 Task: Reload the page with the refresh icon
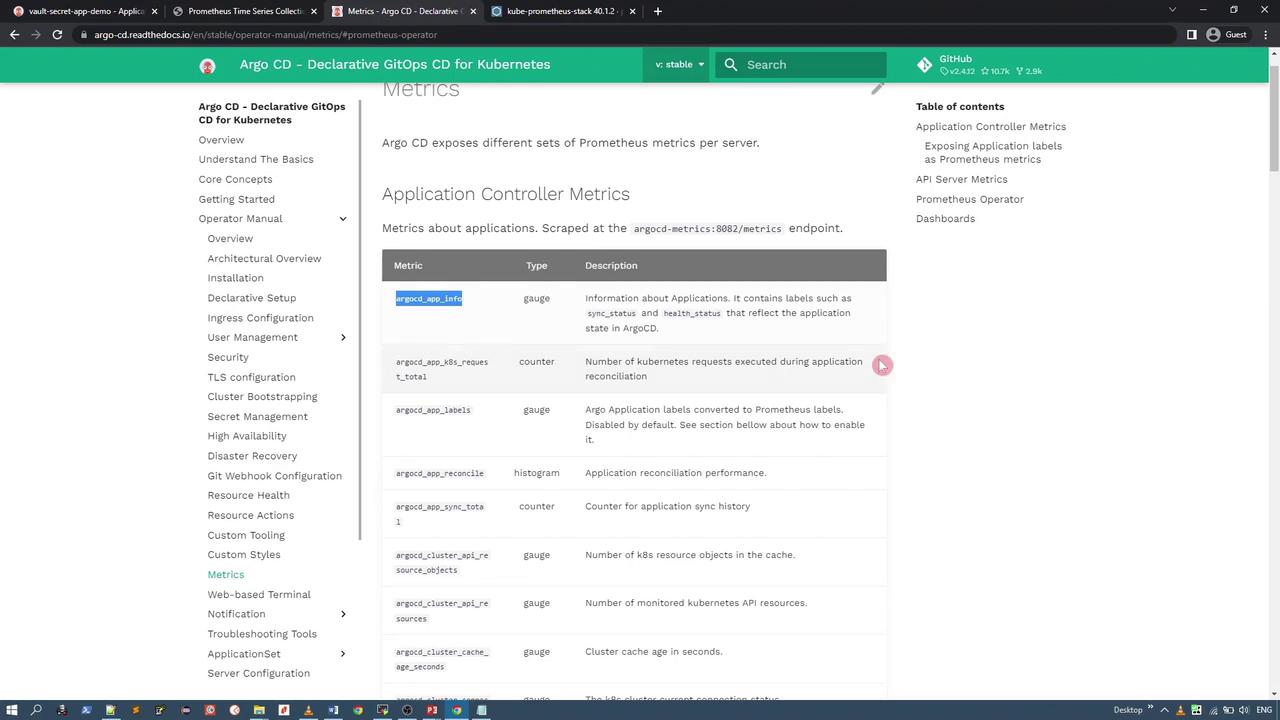[x=57, y=35]
